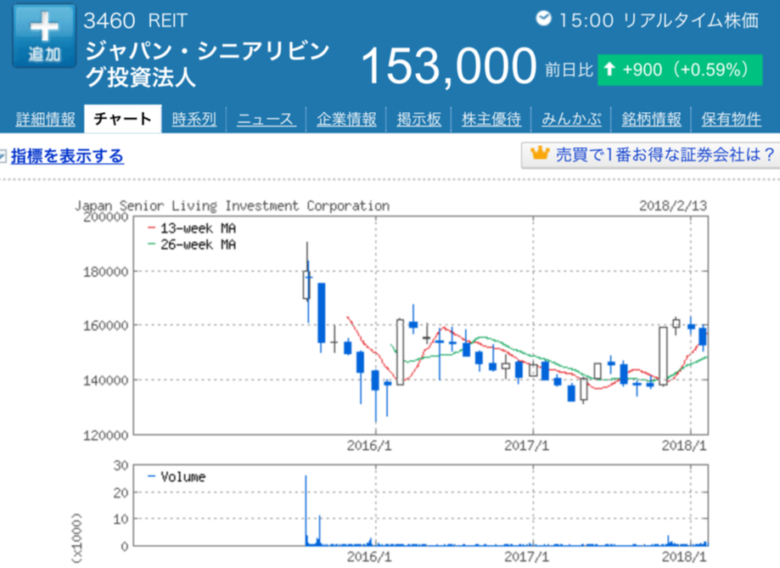
Task: Click the clock icon next to 15:00
Action: point(543,19)
